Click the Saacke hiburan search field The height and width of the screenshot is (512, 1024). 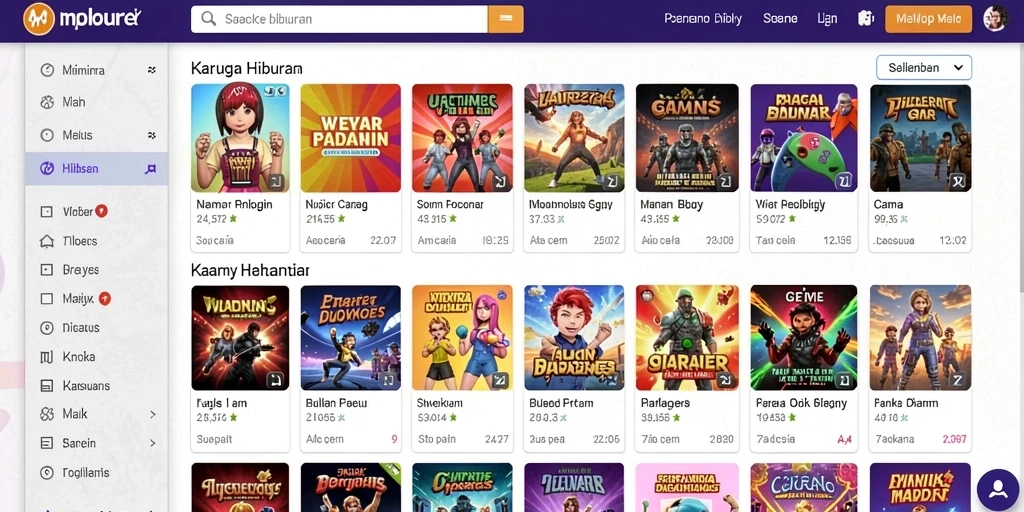pos(340,19)
